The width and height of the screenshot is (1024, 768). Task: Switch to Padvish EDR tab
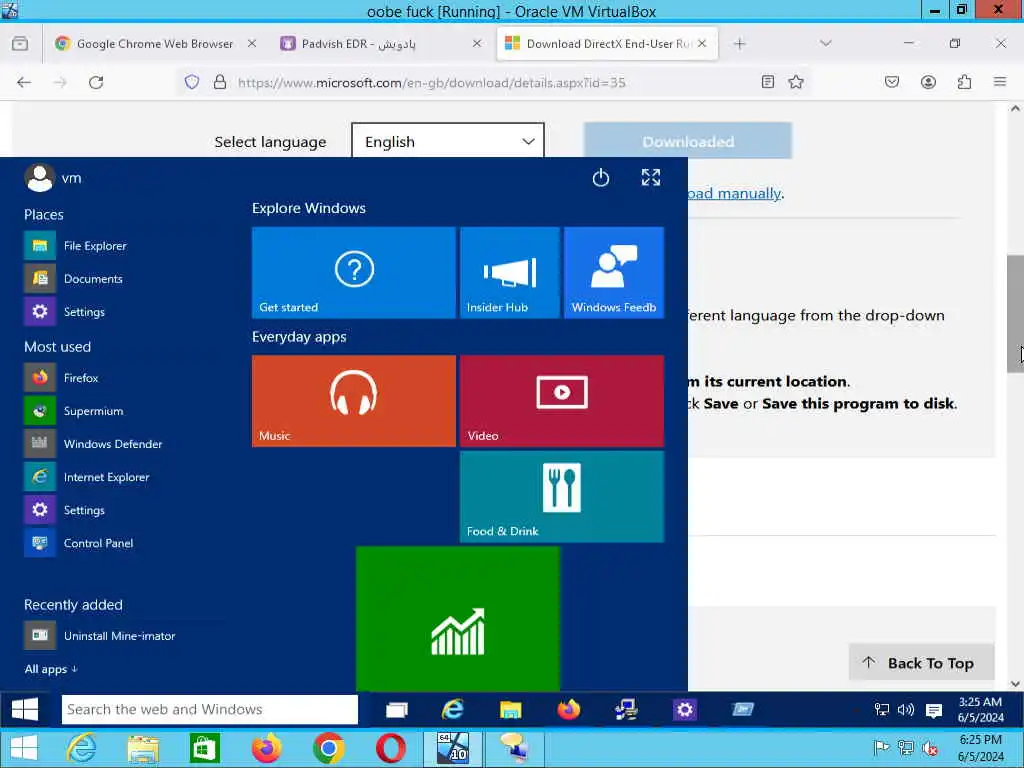(x=381, y=43)
